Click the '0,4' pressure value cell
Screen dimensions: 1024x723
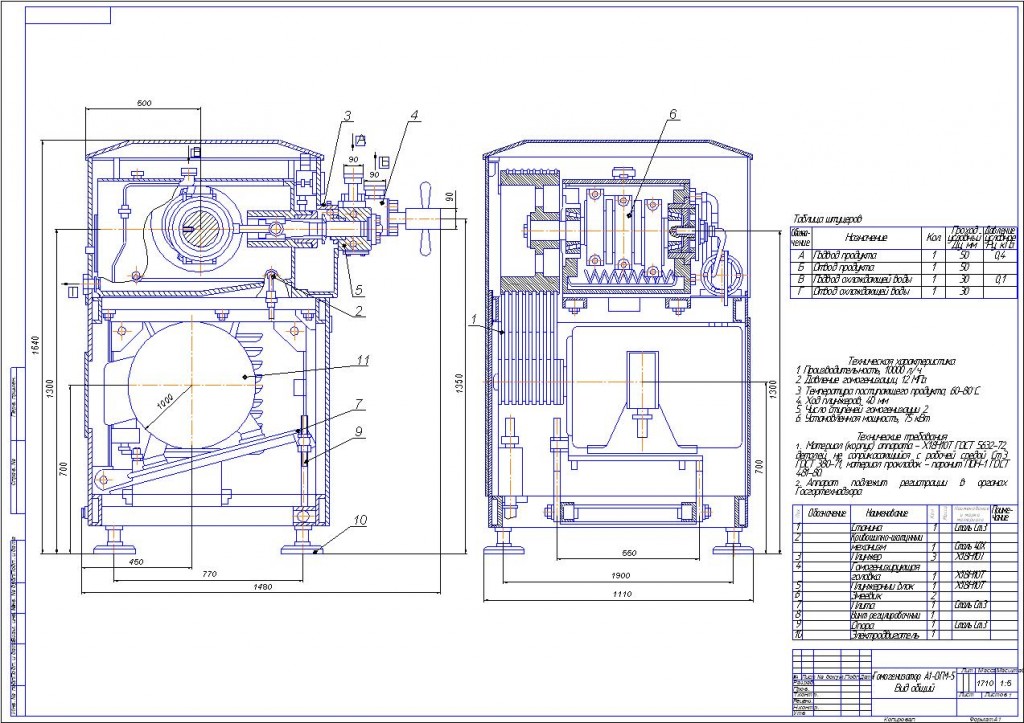tap(999, 255)
